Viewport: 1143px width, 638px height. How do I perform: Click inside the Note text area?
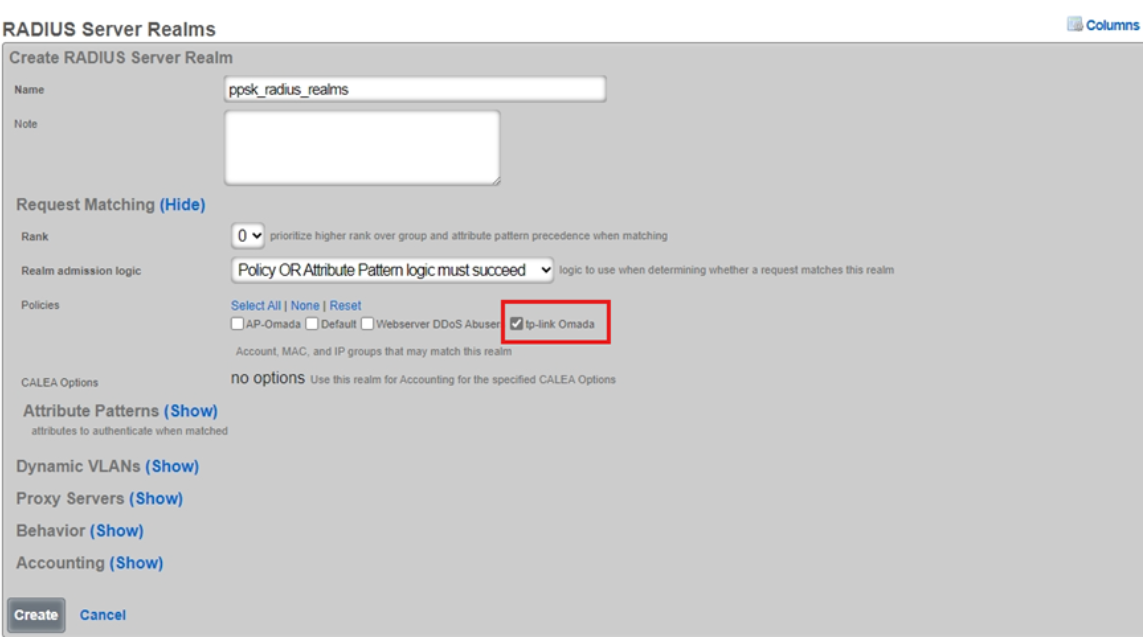[x=361, y=147]
